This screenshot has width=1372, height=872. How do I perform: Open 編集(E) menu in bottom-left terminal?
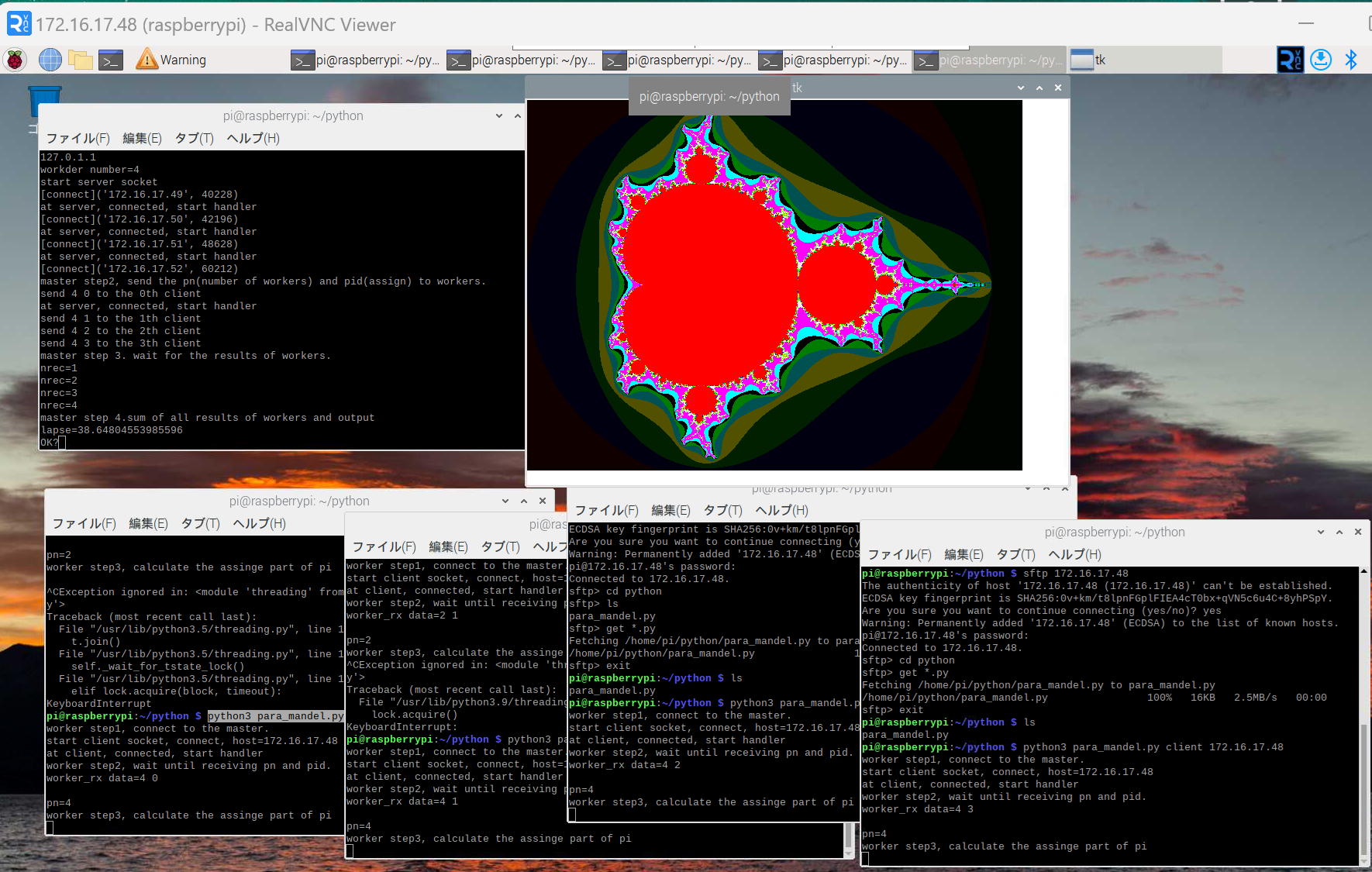(148, 523)
